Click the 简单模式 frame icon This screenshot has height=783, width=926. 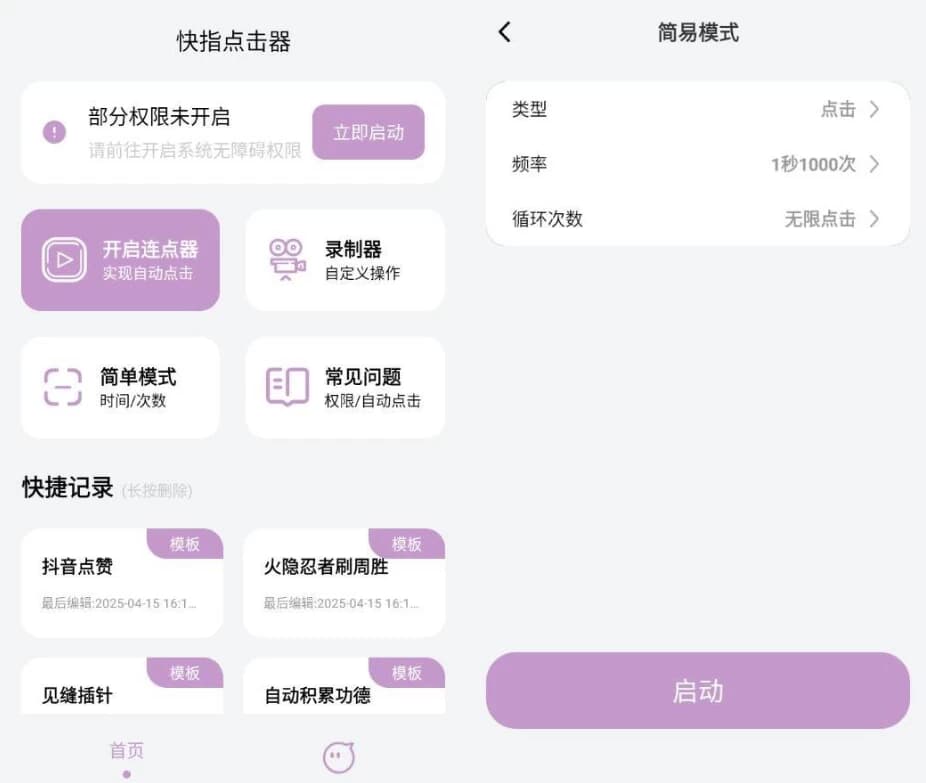pos(63,388)
